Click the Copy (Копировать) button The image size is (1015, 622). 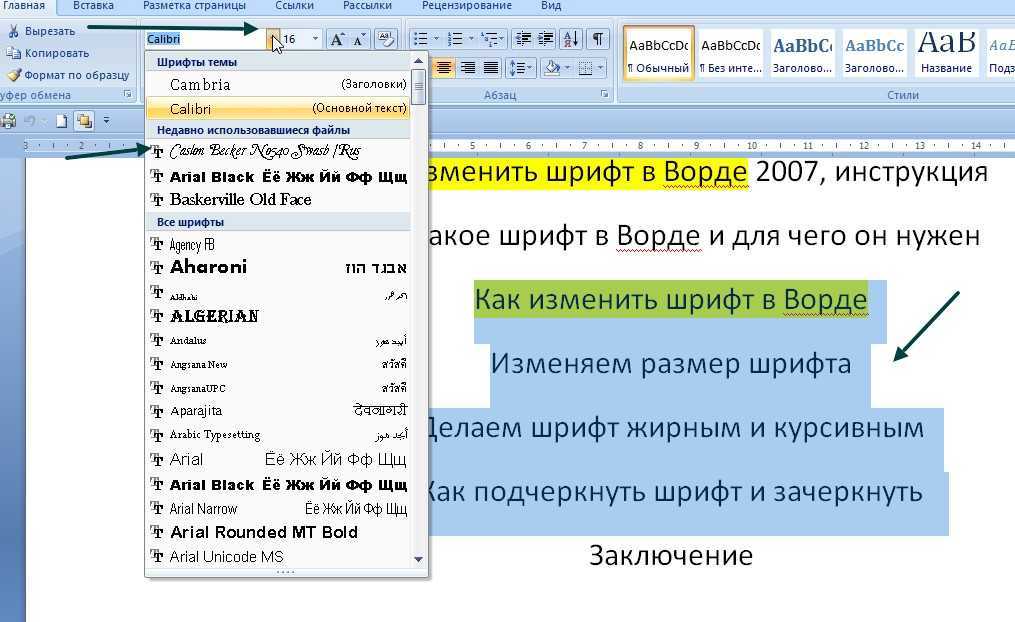tap(47, 53)
